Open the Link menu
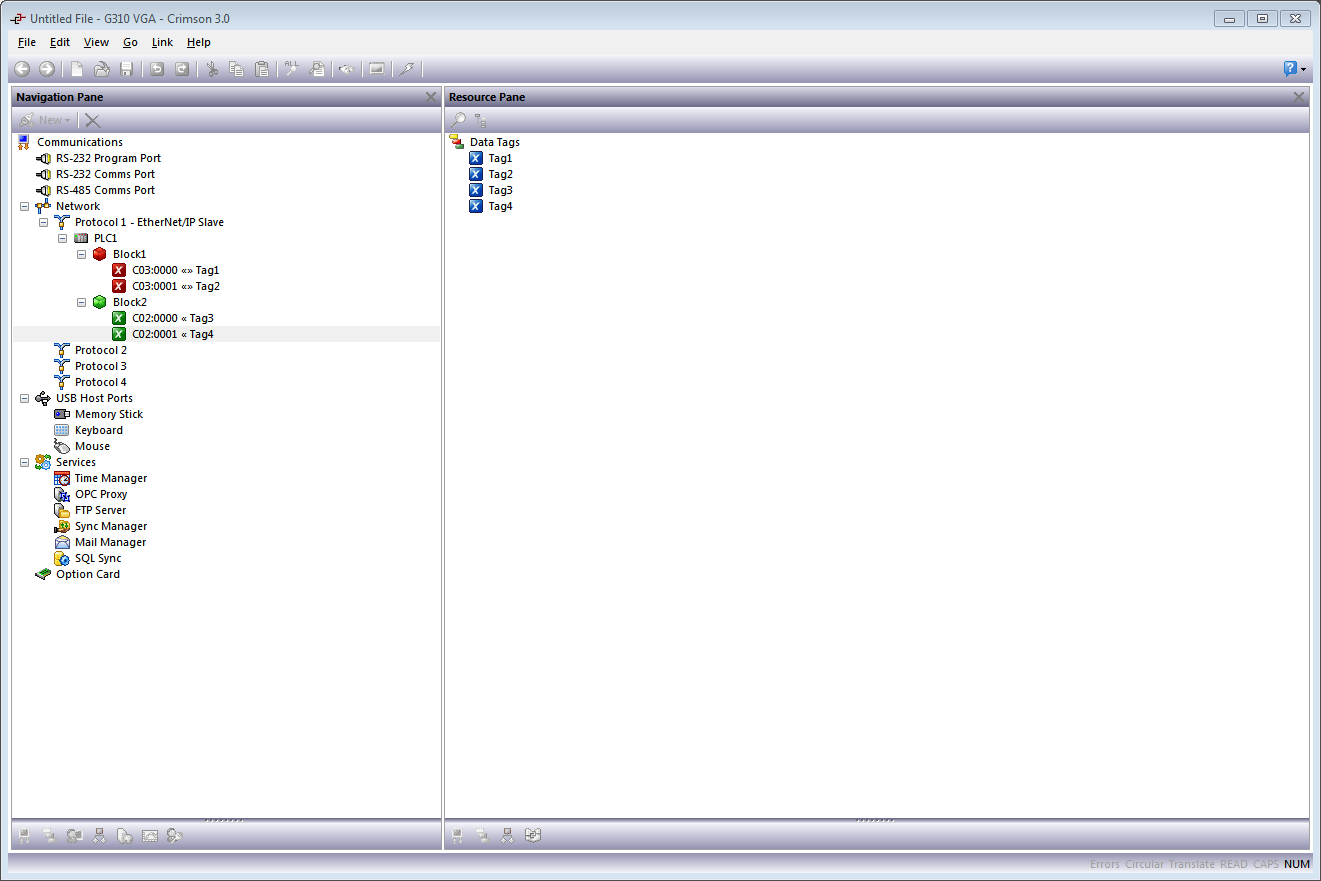Screen dimensions: 1321x881 [162, 42]
